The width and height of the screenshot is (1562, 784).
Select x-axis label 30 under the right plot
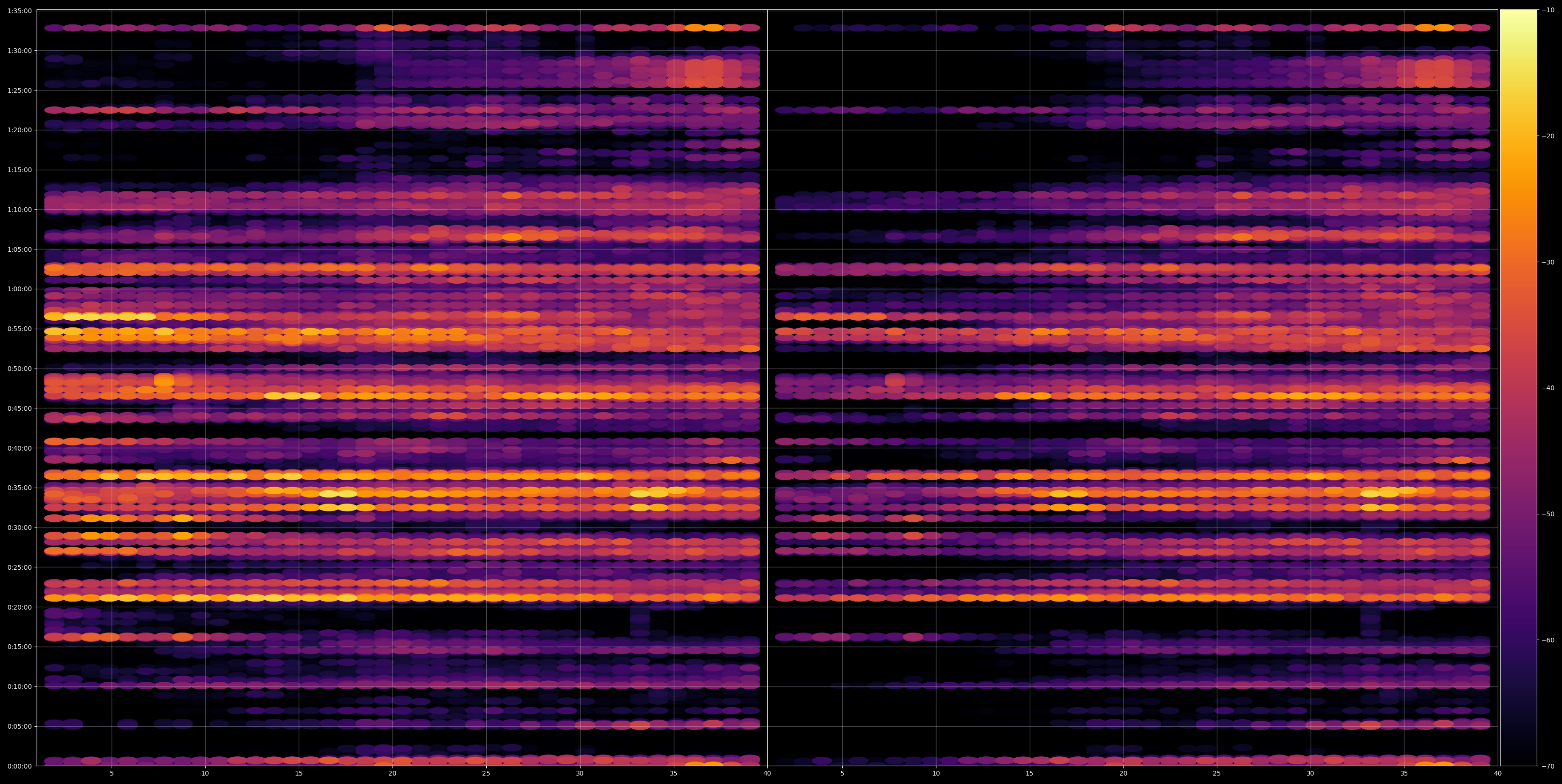pyautogui.click(x=1310, y=773)
